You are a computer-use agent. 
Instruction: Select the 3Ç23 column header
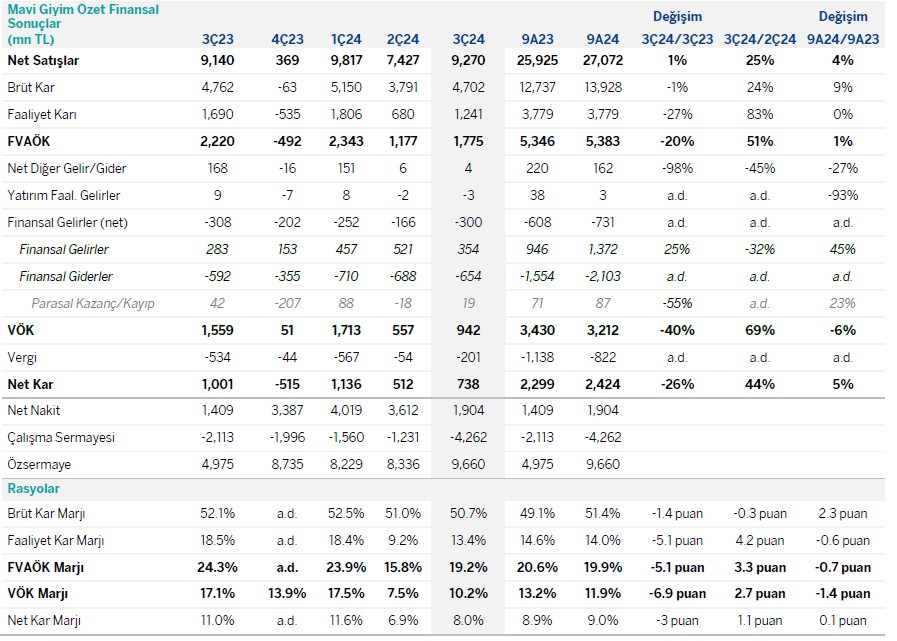pos(217,39)
